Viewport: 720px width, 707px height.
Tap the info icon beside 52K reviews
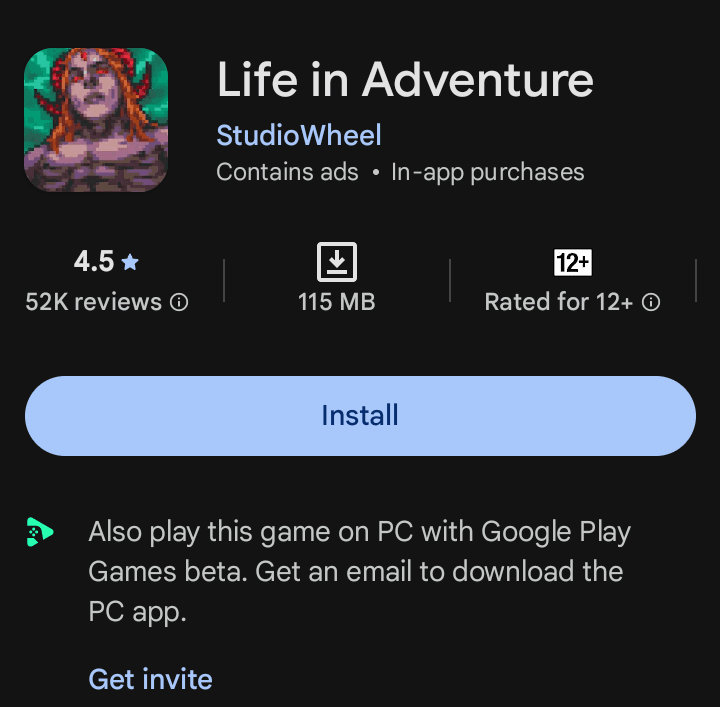click(x=179, y=302)
